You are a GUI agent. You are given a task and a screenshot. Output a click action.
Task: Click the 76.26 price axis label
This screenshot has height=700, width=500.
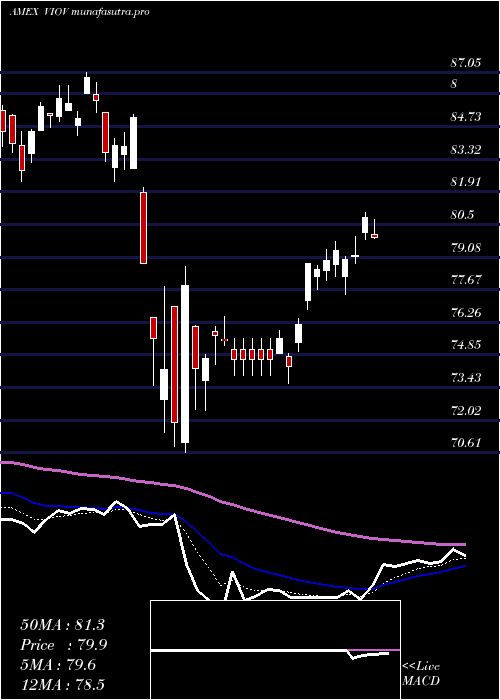[x=466, y=312]
